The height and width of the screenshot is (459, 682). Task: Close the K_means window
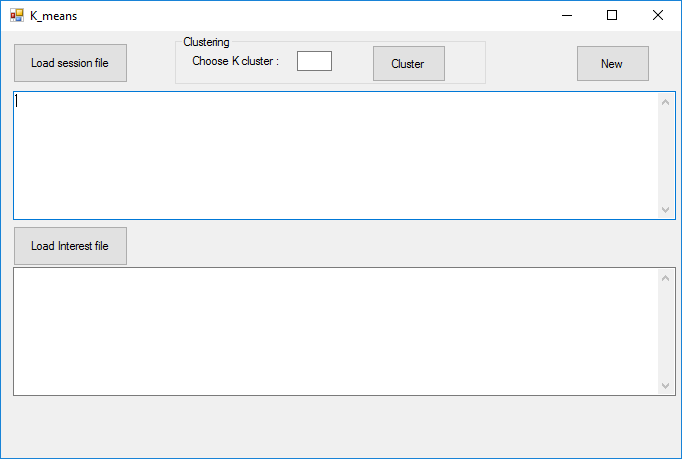click(x=658, y=15)
